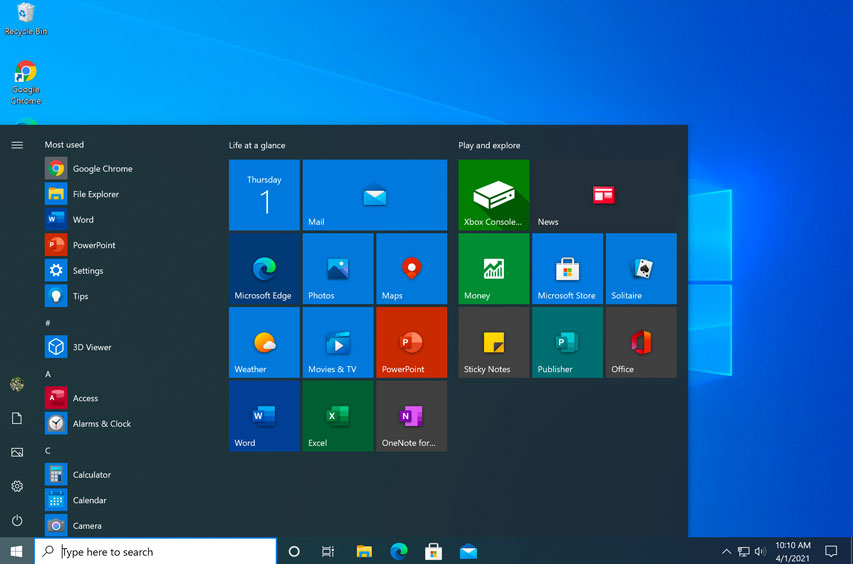Open 3D Viewer from the app list
Viewport: 853px width, 564px height.
click(x=92, y=347)
